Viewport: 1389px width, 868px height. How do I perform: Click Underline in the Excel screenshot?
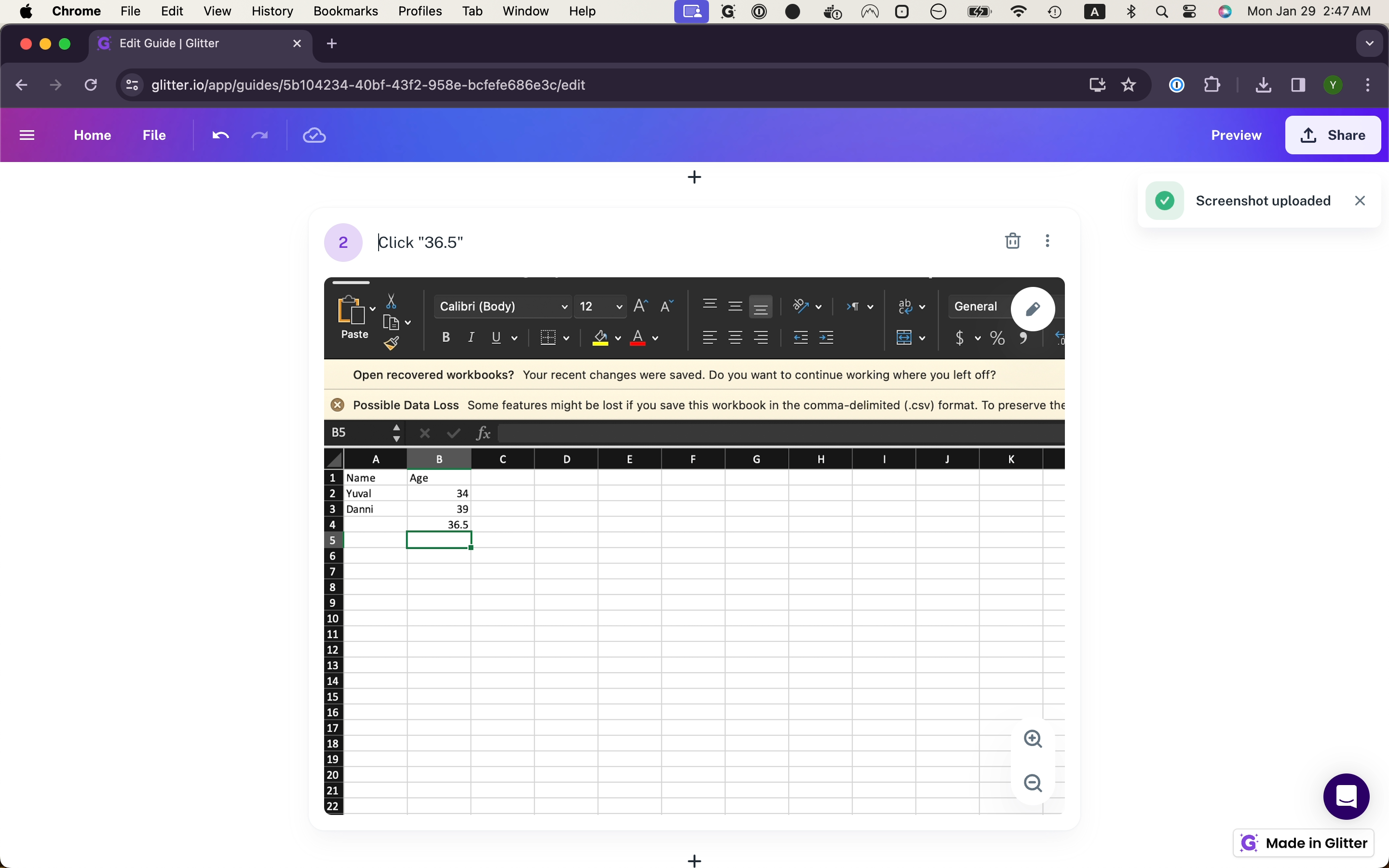pos(496,338)
